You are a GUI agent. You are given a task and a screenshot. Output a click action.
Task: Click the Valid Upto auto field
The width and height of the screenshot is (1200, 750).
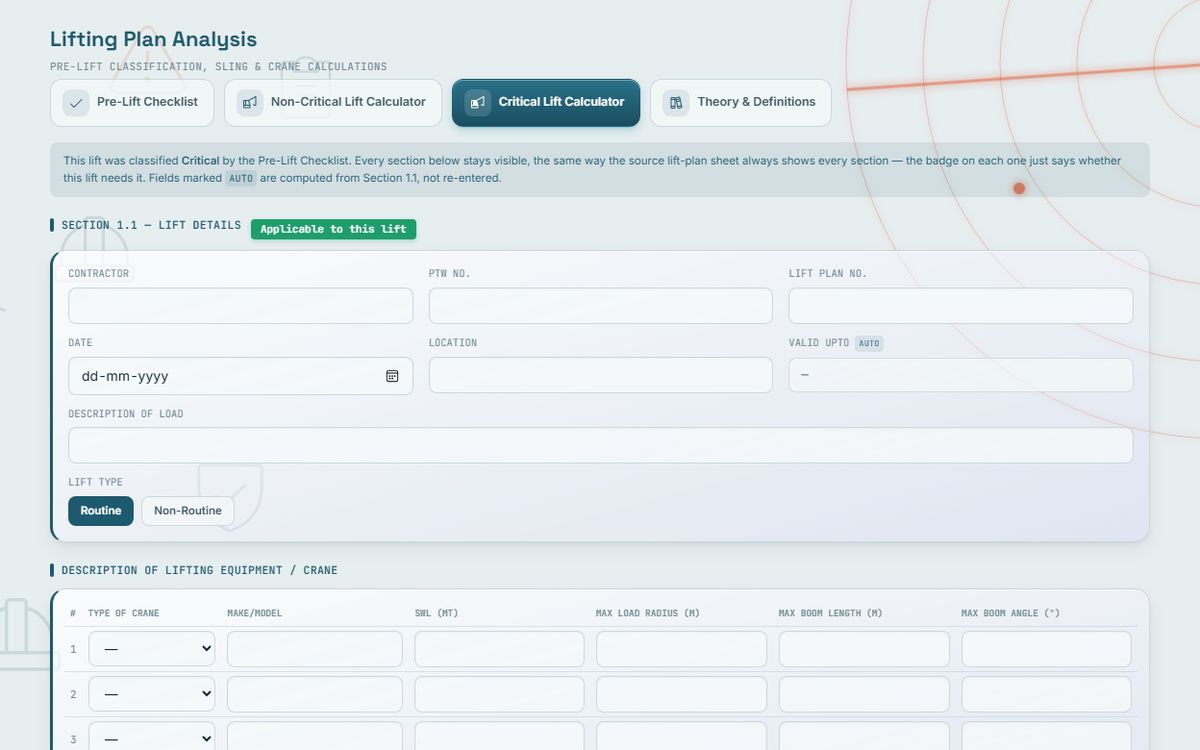(x=961, y=375)
